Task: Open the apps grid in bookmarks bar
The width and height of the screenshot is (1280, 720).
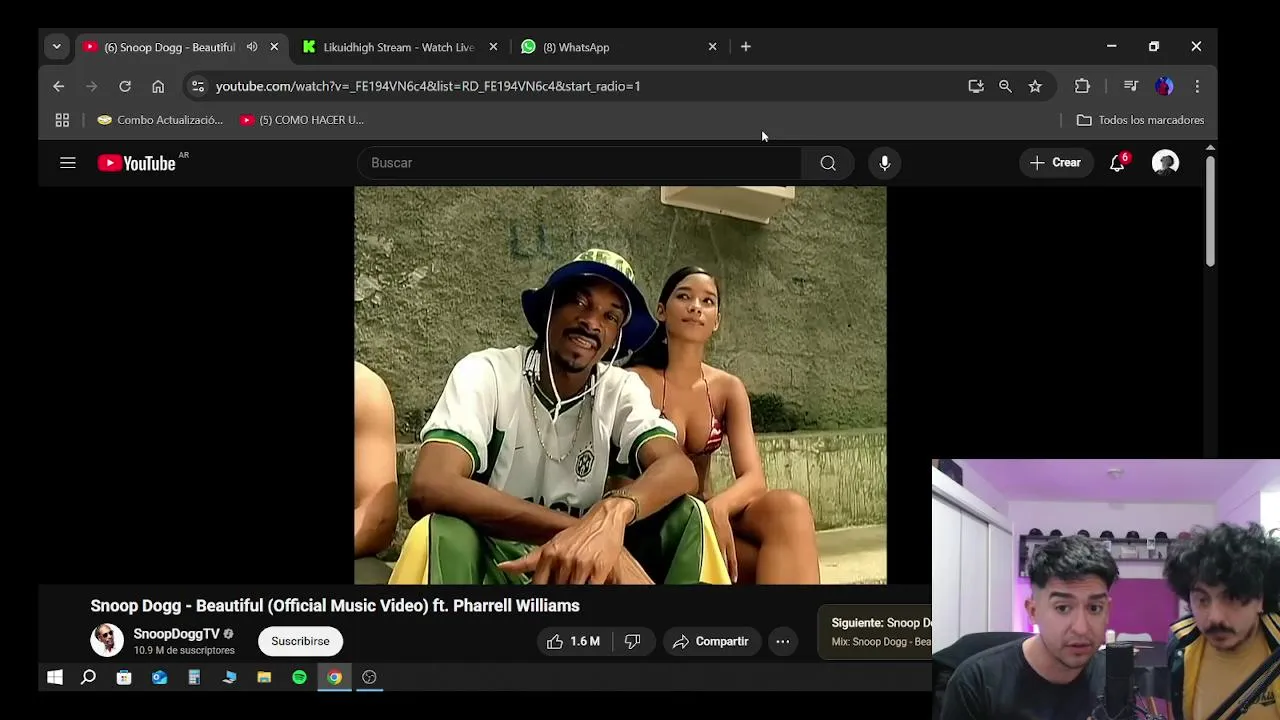Action: point(62,120)
